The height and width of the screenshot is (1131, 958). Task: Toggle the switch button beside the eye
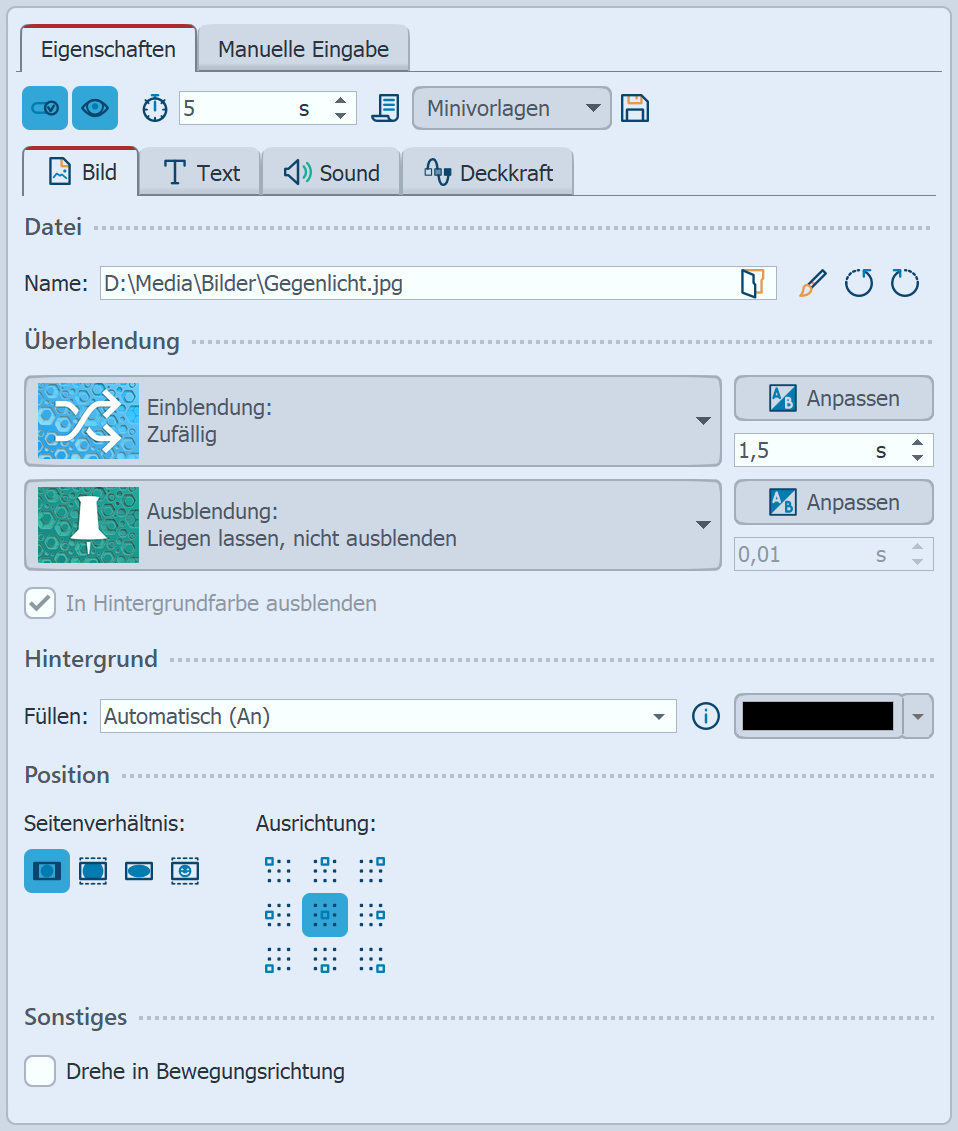tap(45, 108)
